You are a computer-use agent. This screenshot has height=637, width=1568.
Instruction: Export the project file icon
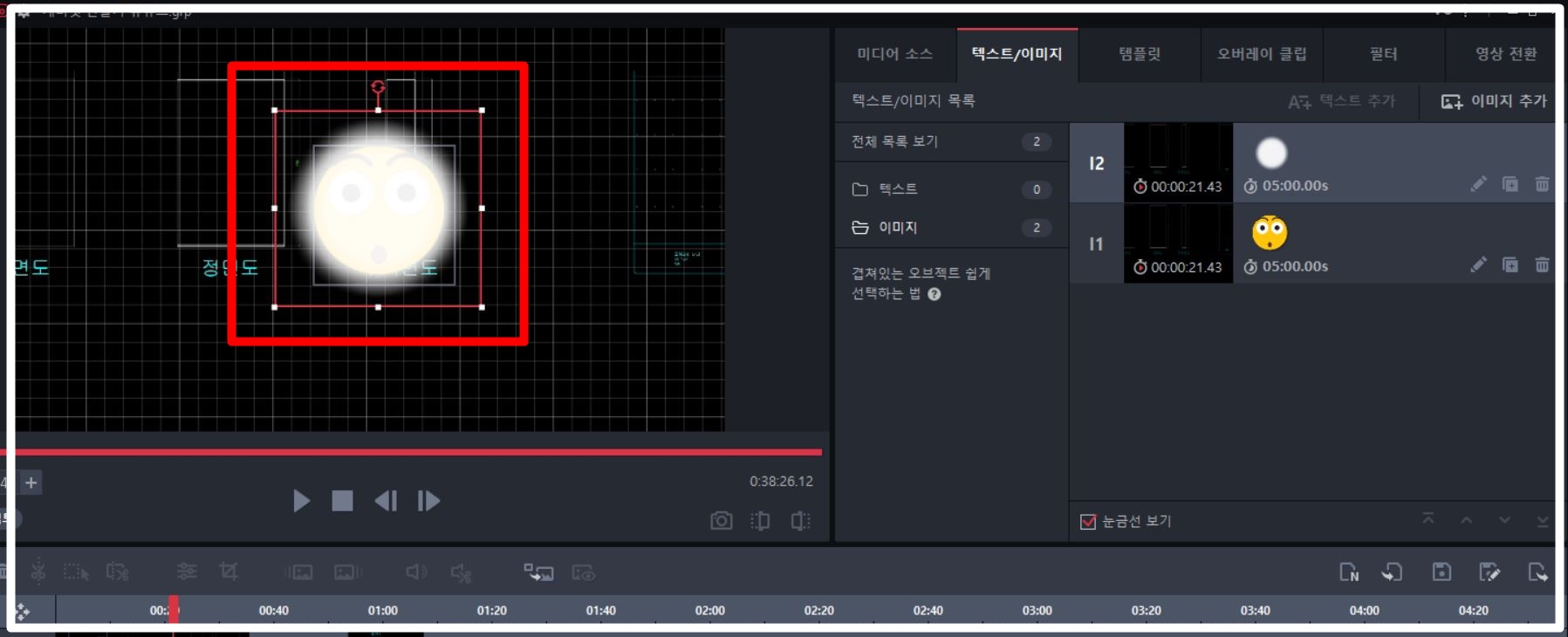point(1537,572)
